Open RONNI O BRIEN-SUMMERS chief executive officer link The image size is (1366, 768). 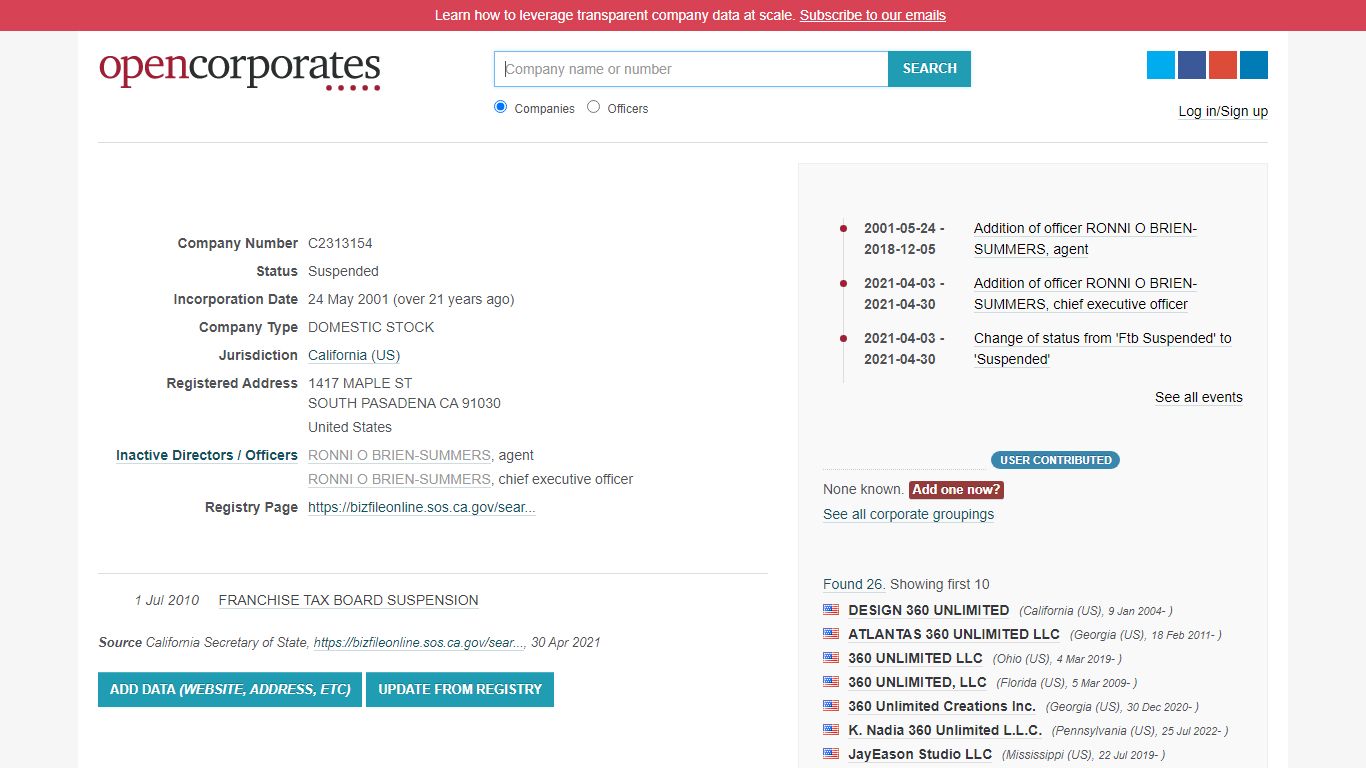pos(400,479)
